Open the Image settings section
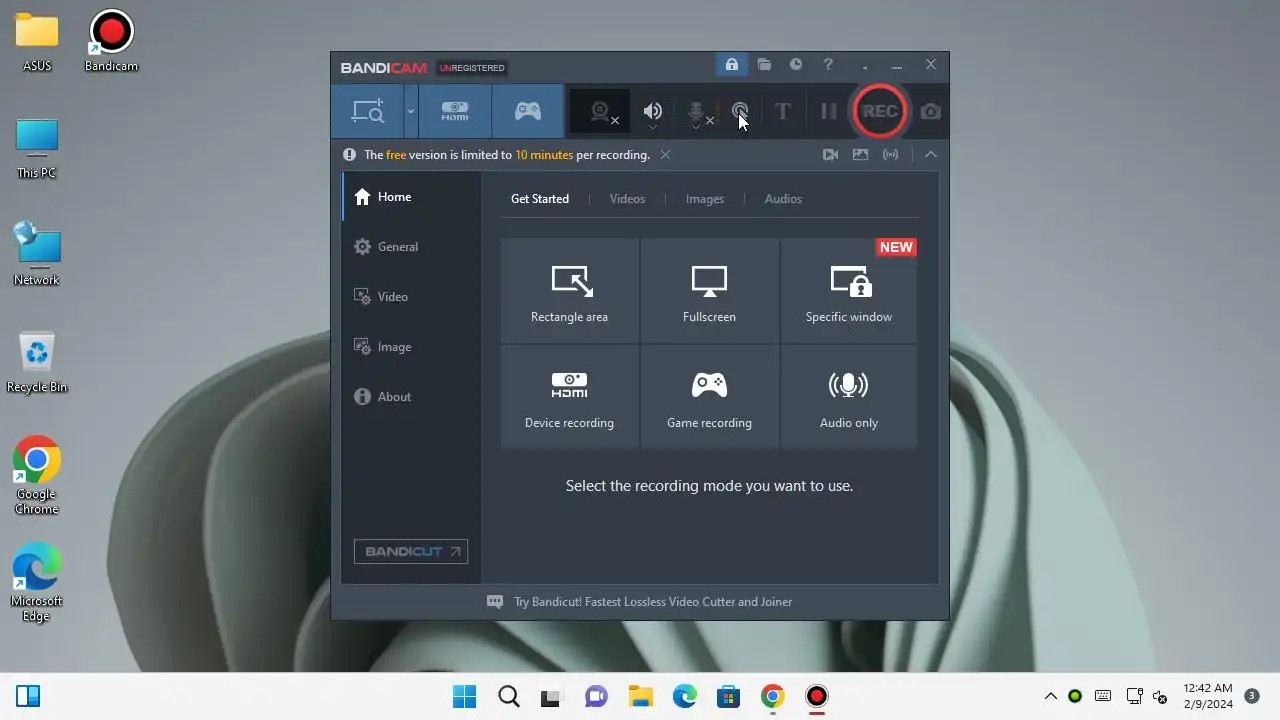Image resolution: width=1280 pixels, height=720 pixels. tap(411, 347)
